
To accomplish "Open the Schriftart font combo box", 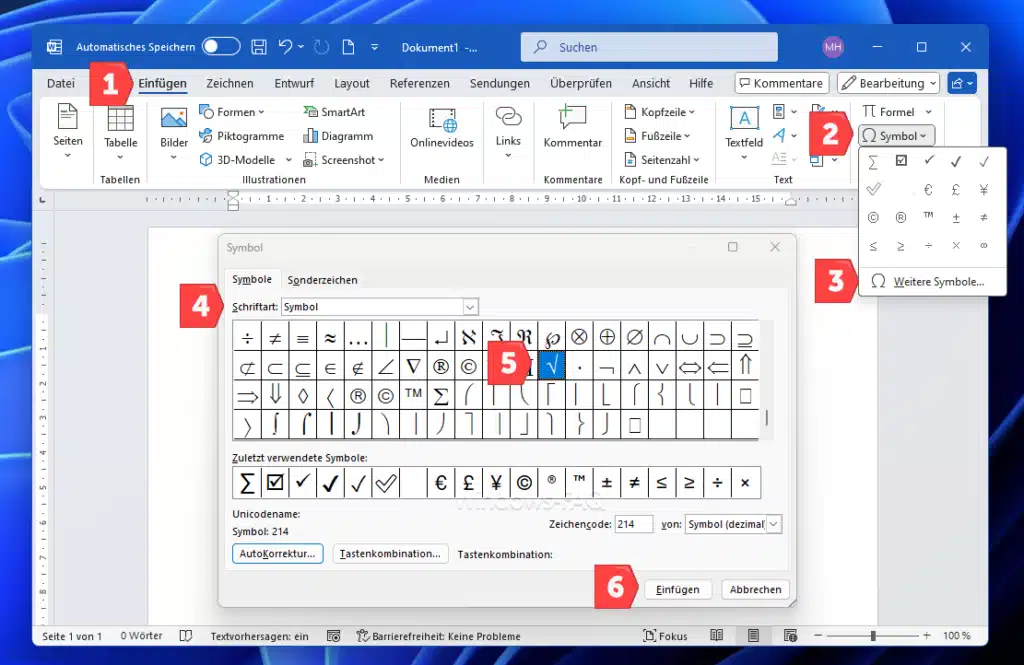I will [x=380, y=306].
